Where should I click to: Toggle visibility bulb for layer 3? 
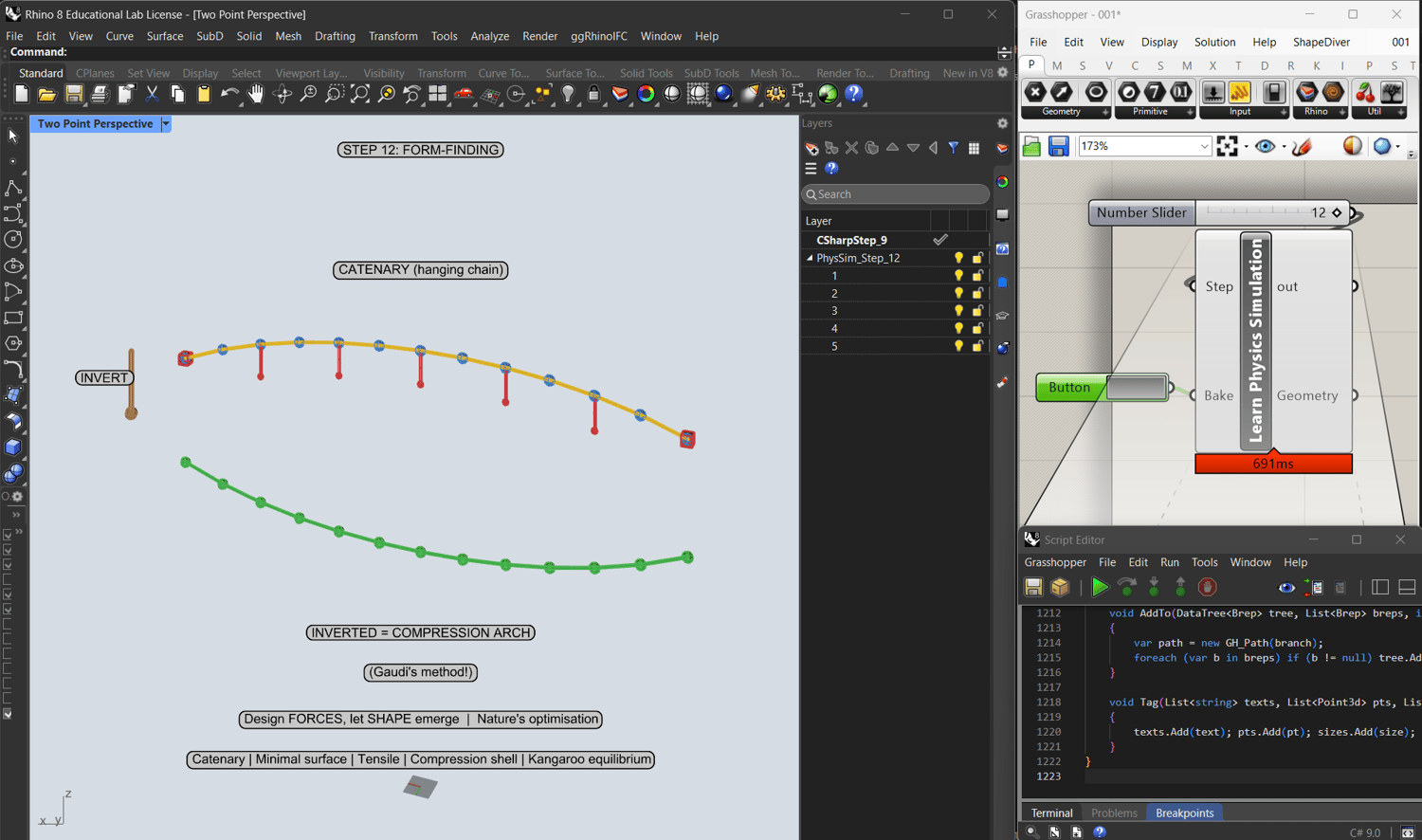[958, 311]
